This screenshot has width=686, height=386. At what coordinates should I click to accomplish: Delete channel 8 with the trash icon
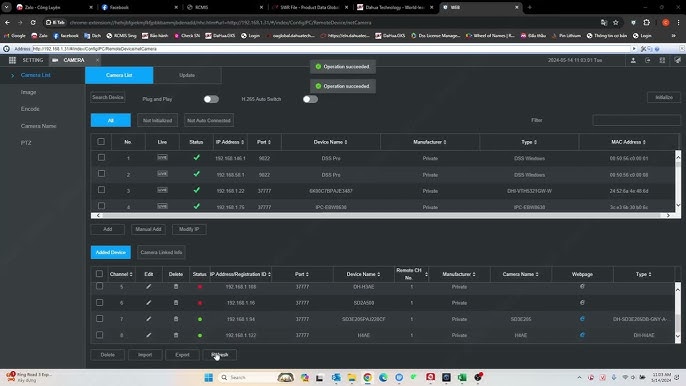[x=176, y=335]
